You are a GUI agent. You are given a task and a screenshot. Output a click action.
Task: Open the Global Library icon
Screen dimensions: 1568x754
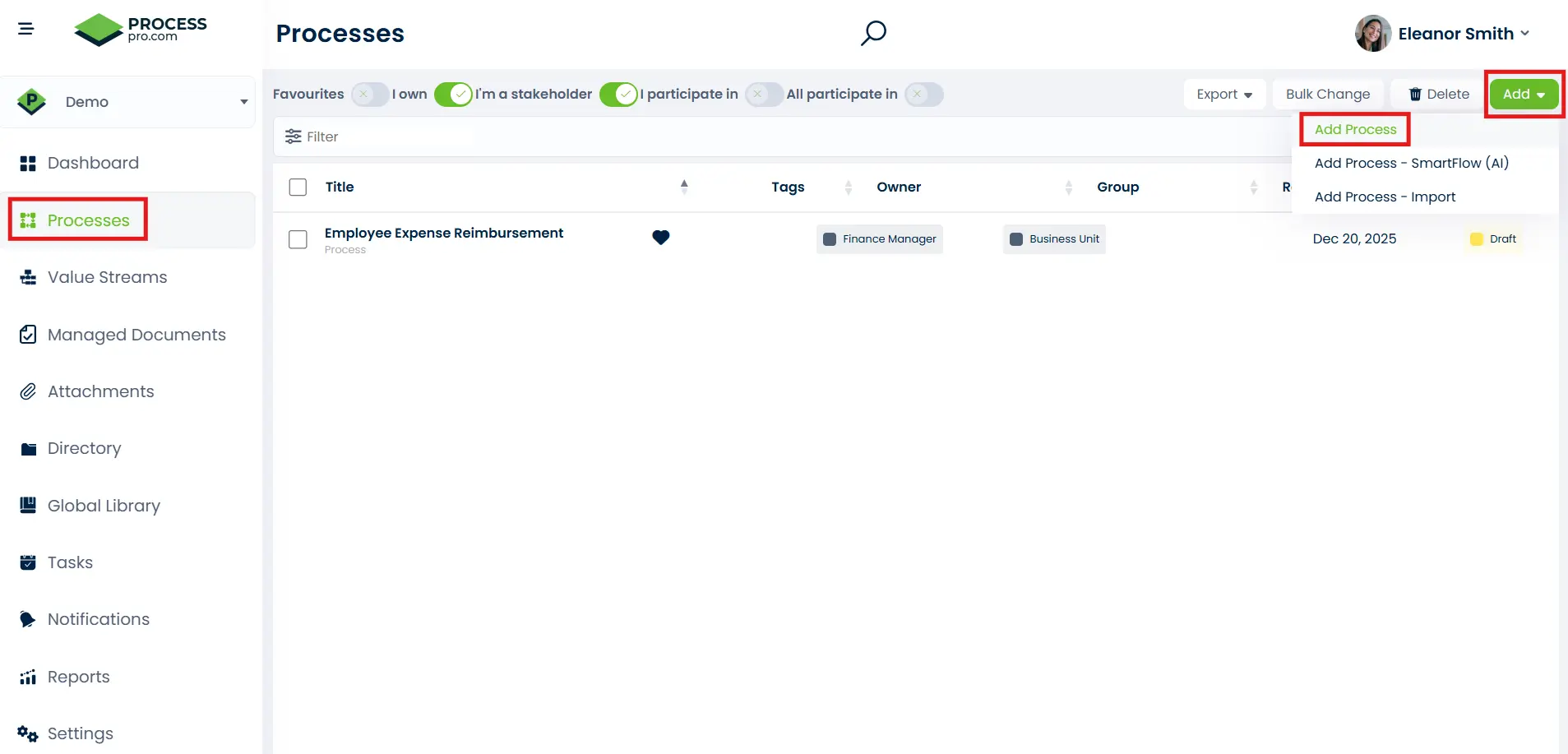[27, 505]
